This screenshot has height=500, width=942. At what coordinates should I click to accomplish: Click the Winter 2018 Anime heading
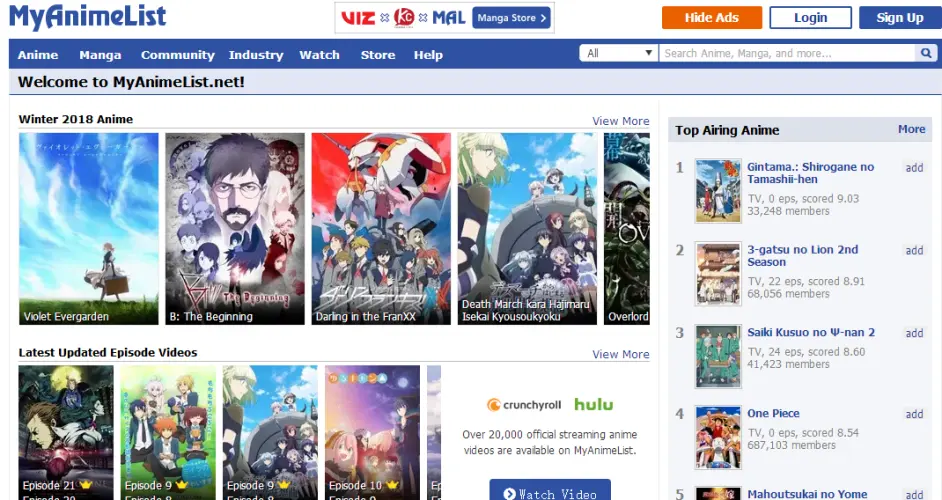coord(76,119)
